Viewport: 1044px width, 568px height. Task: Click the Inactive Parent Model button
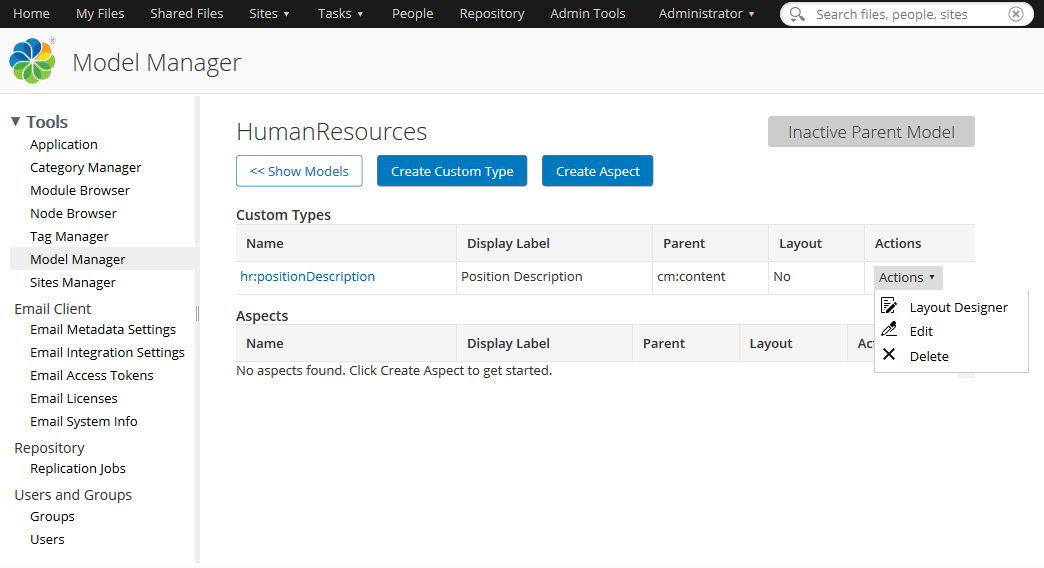tap(871, 132)
